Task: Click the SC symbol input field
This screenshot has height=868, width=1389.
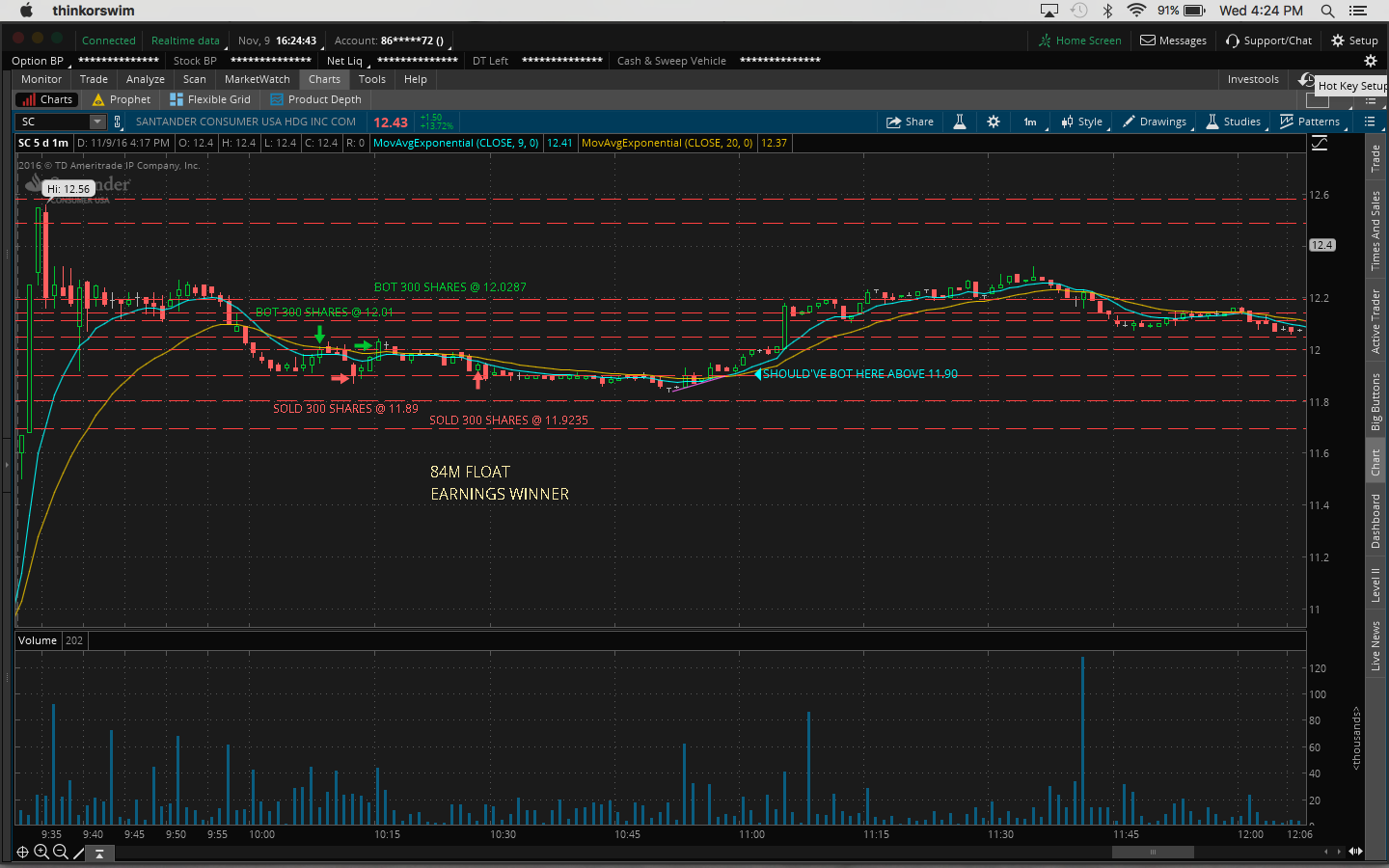Action: (x=54, y=122)
